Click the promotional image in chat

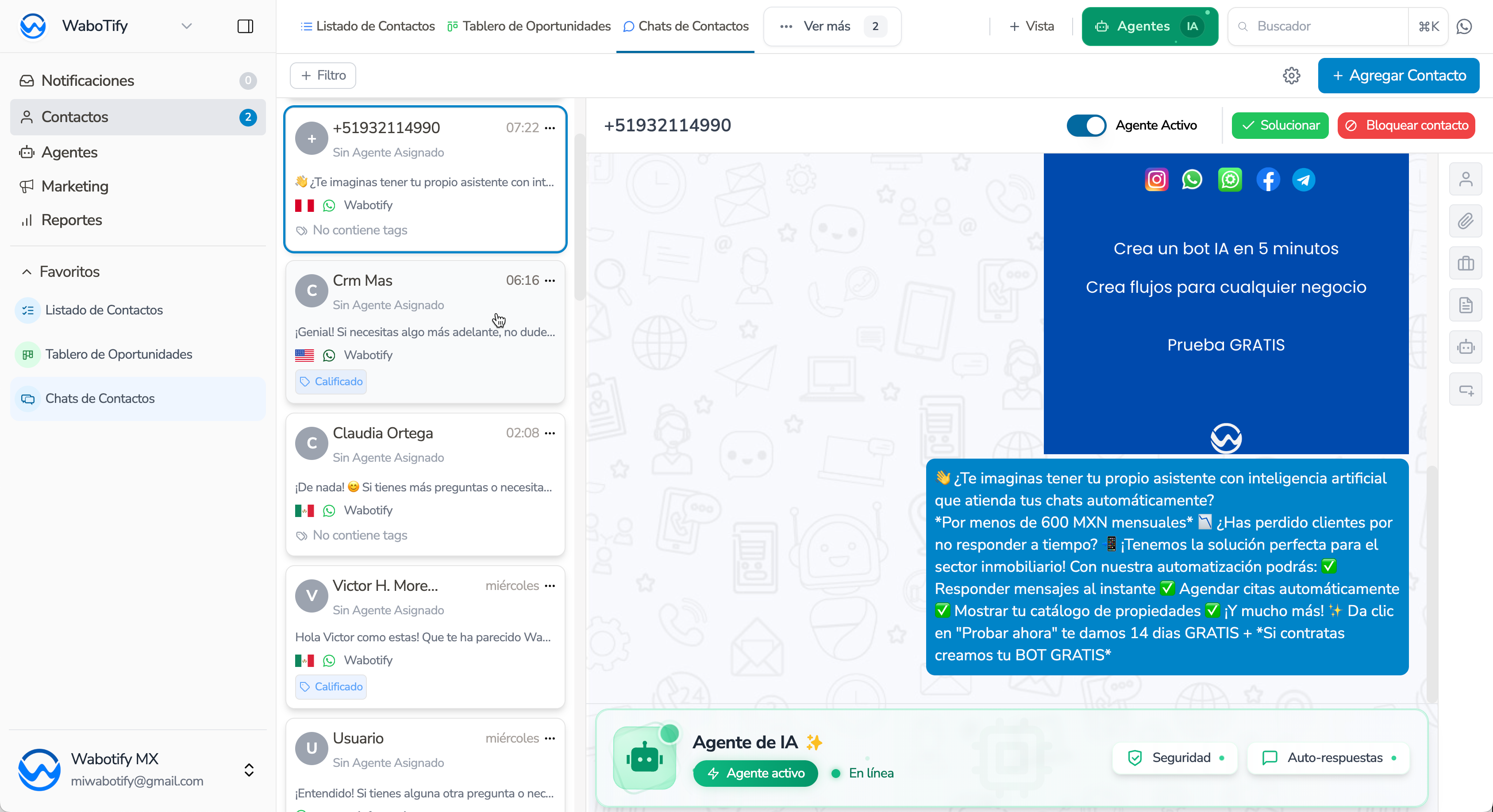click(x=1226, y=303)
